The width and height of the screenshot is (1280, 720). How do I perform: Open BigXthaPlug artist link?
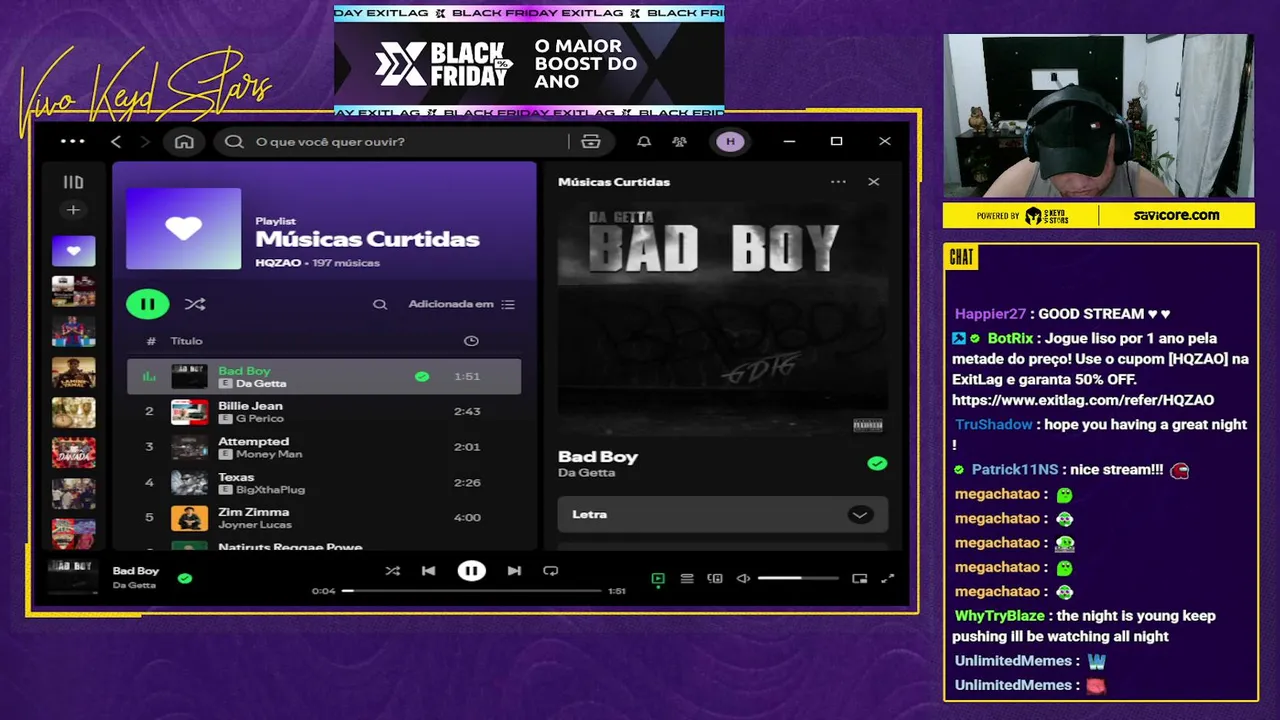[270, 490]
